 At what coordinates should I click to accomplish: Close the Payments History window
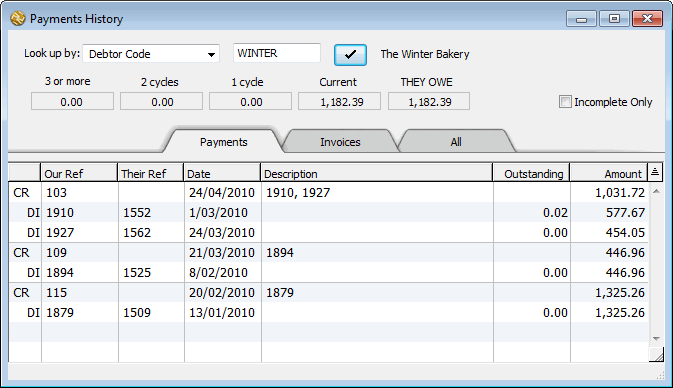pos(647,19)
